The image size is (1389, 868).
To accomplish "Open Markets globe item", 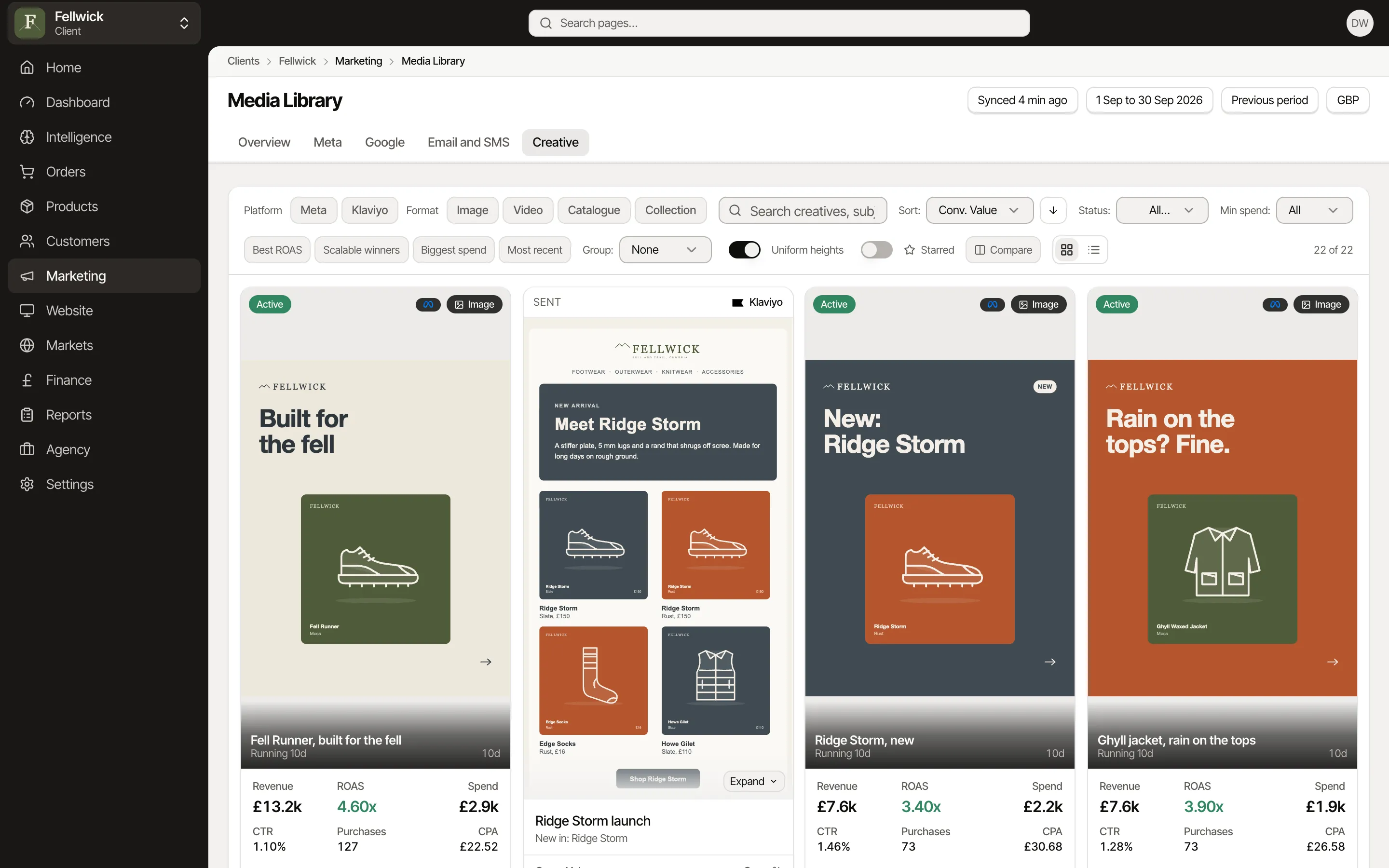I will (x=104, y=346).
